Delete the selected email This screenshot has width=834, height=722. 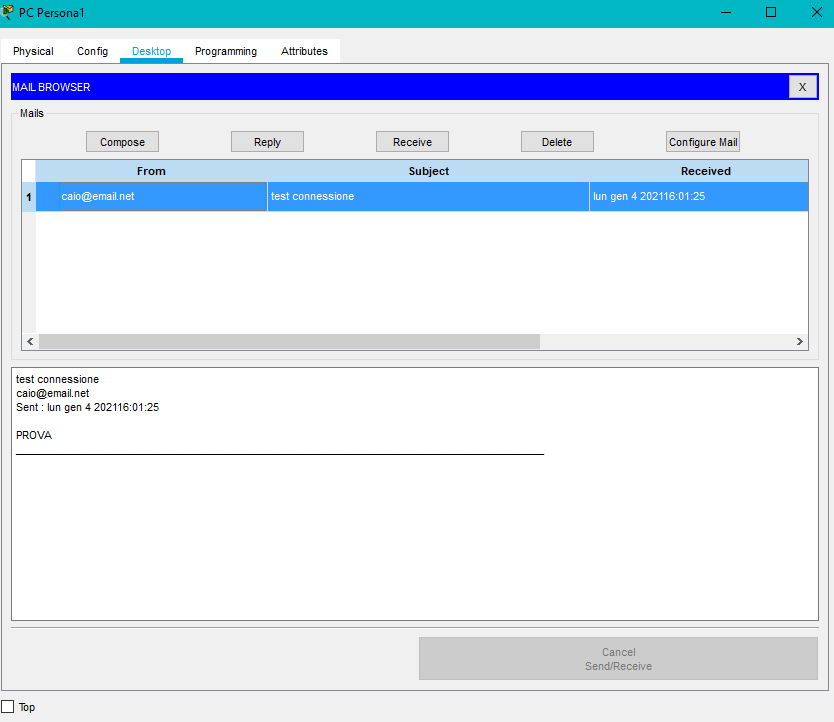[557, 142]
